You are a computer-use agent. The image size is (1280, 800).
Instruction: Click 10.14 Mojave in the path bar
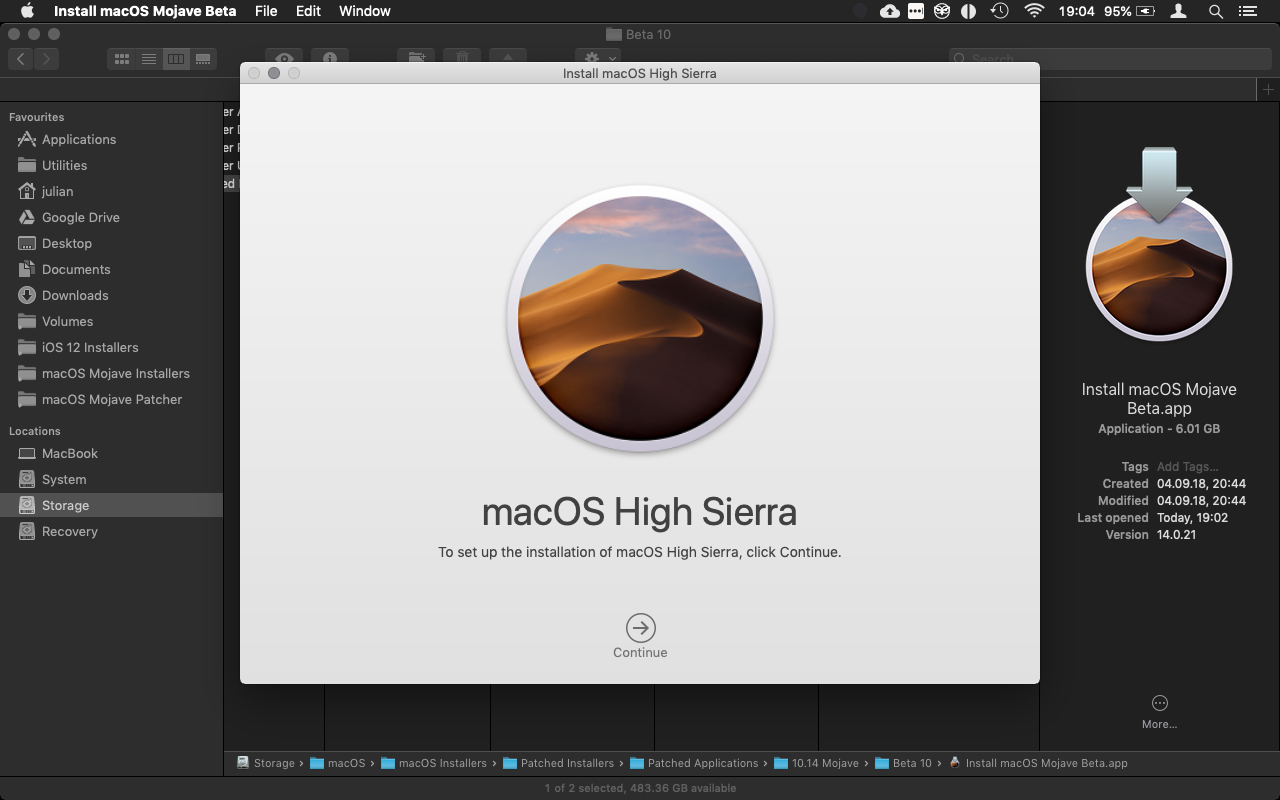[x=817, y=763]
